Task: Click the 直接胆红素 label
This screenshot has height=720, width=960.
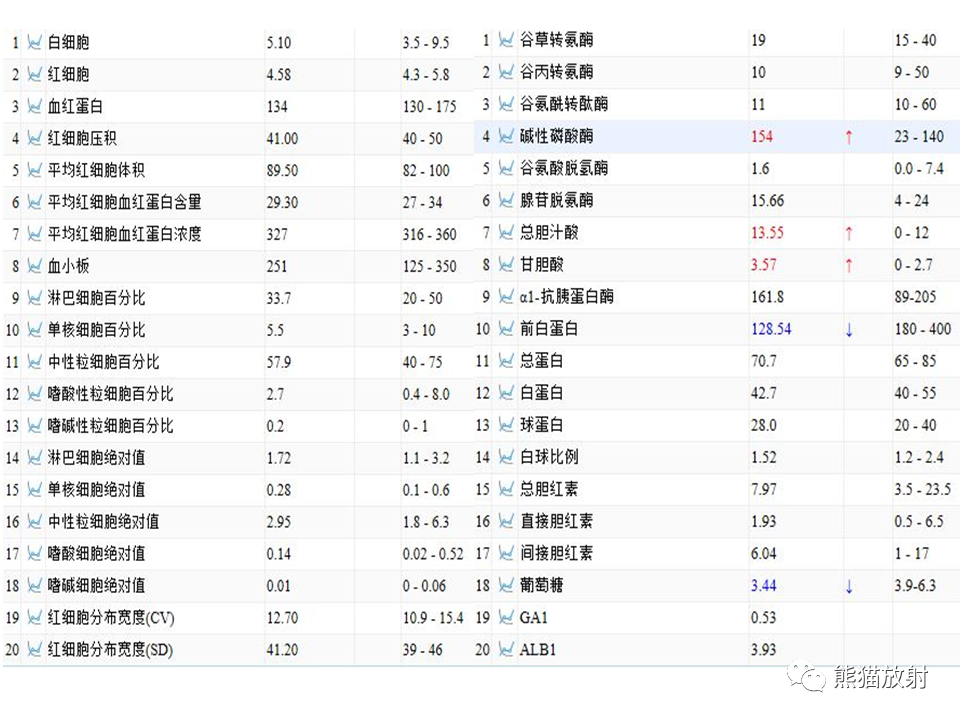Action: pos(556,521)
